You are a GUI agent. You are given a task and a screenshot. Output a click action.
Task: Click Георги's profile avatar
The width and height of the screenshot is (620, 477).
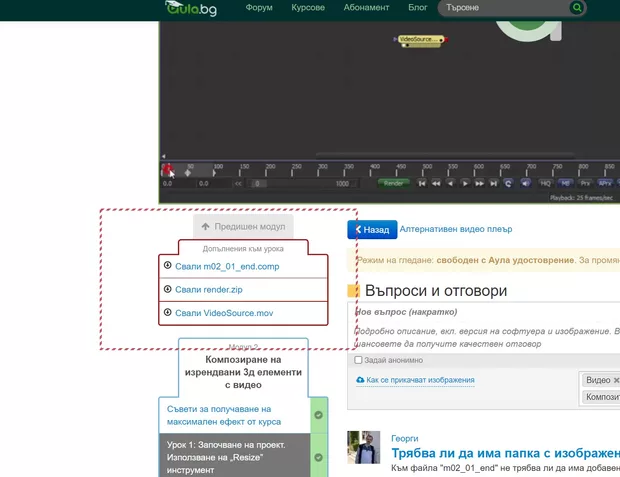click(364, 447)
